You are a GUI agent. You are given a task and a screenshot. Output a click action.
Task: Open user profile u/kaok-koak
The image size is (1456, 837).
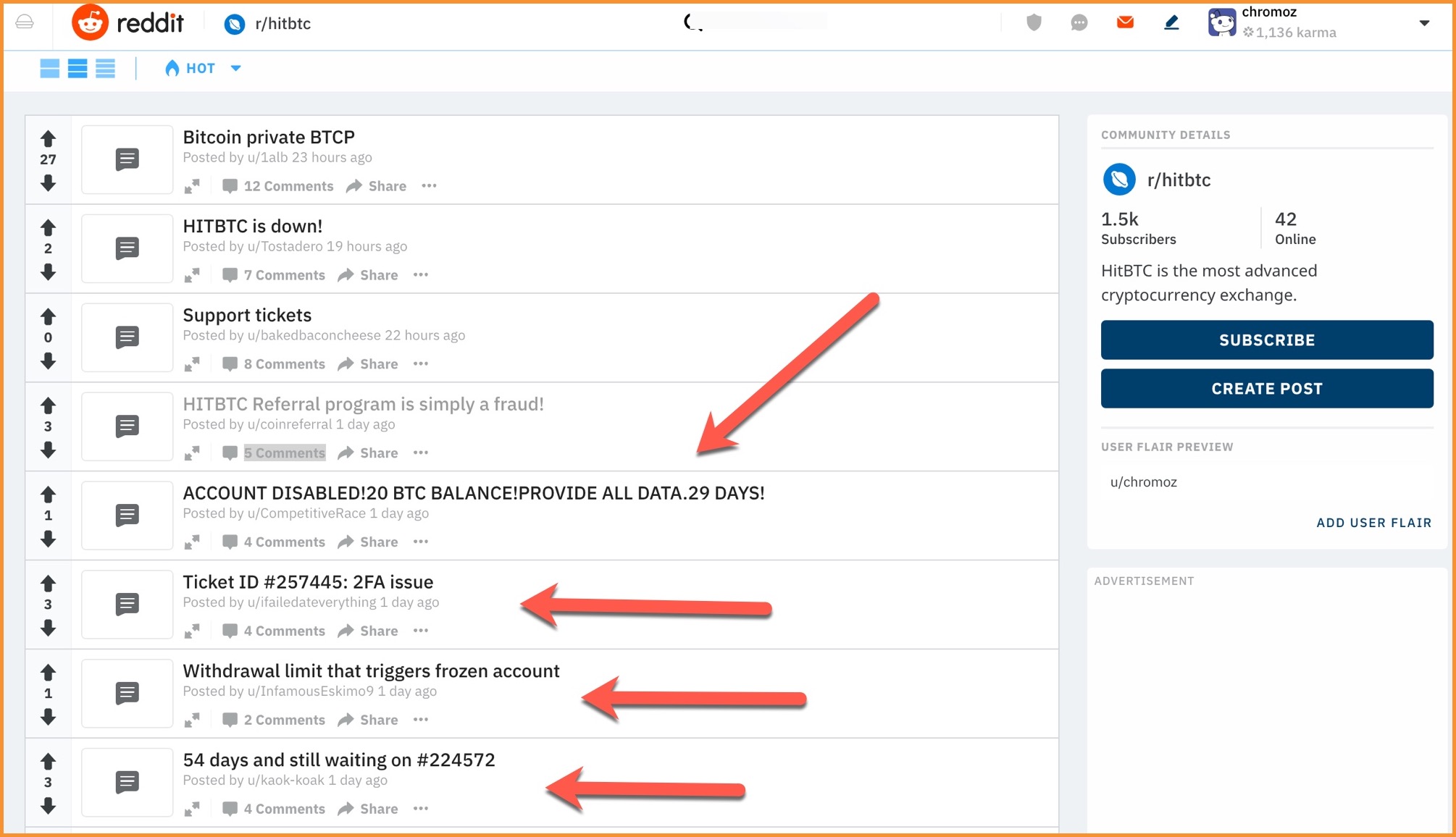click(x=285, y=781)
